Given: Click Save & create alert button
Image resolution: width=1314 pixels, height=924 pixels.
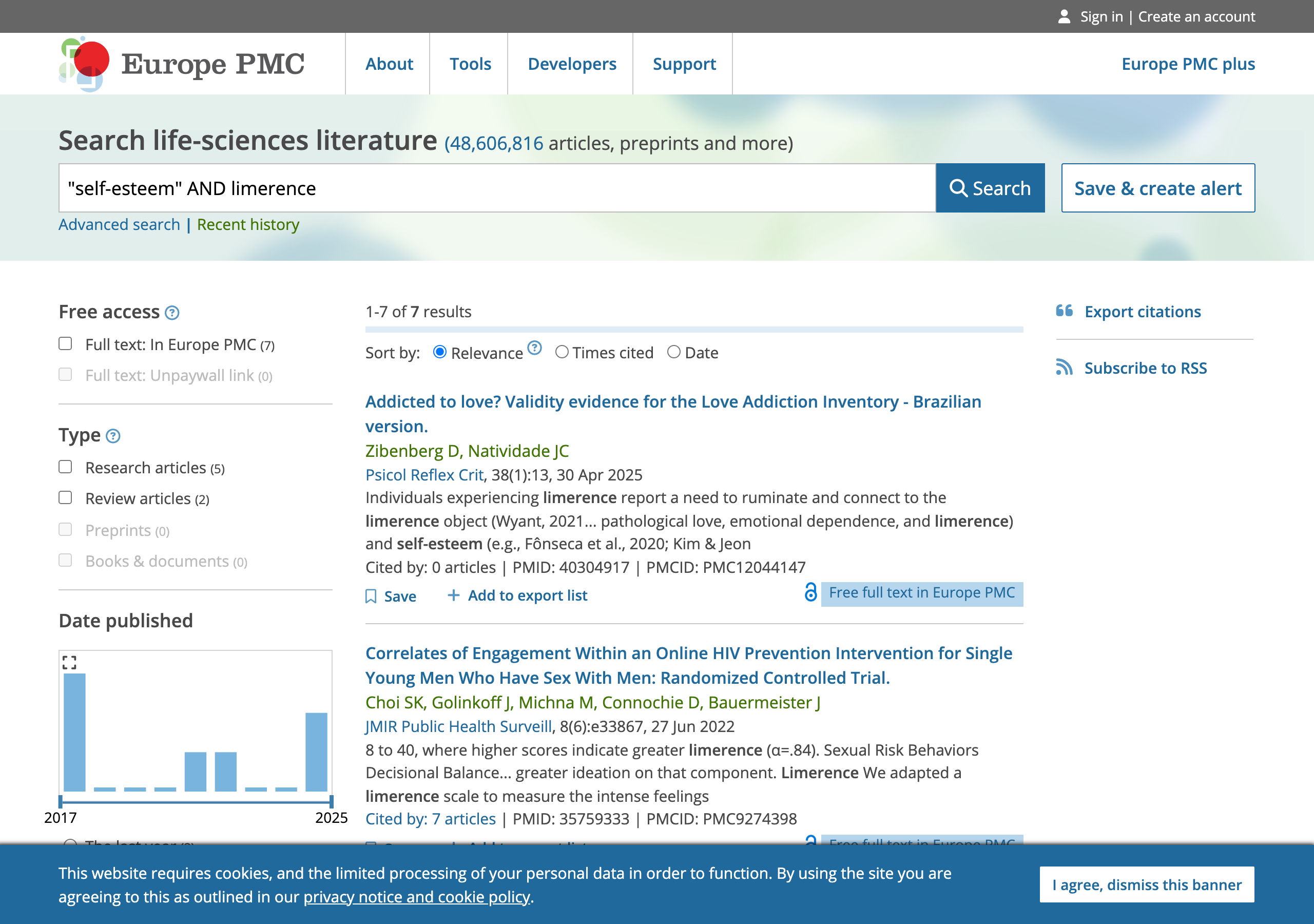Looking at the screenshot, I should click(x=1158, y=188).
